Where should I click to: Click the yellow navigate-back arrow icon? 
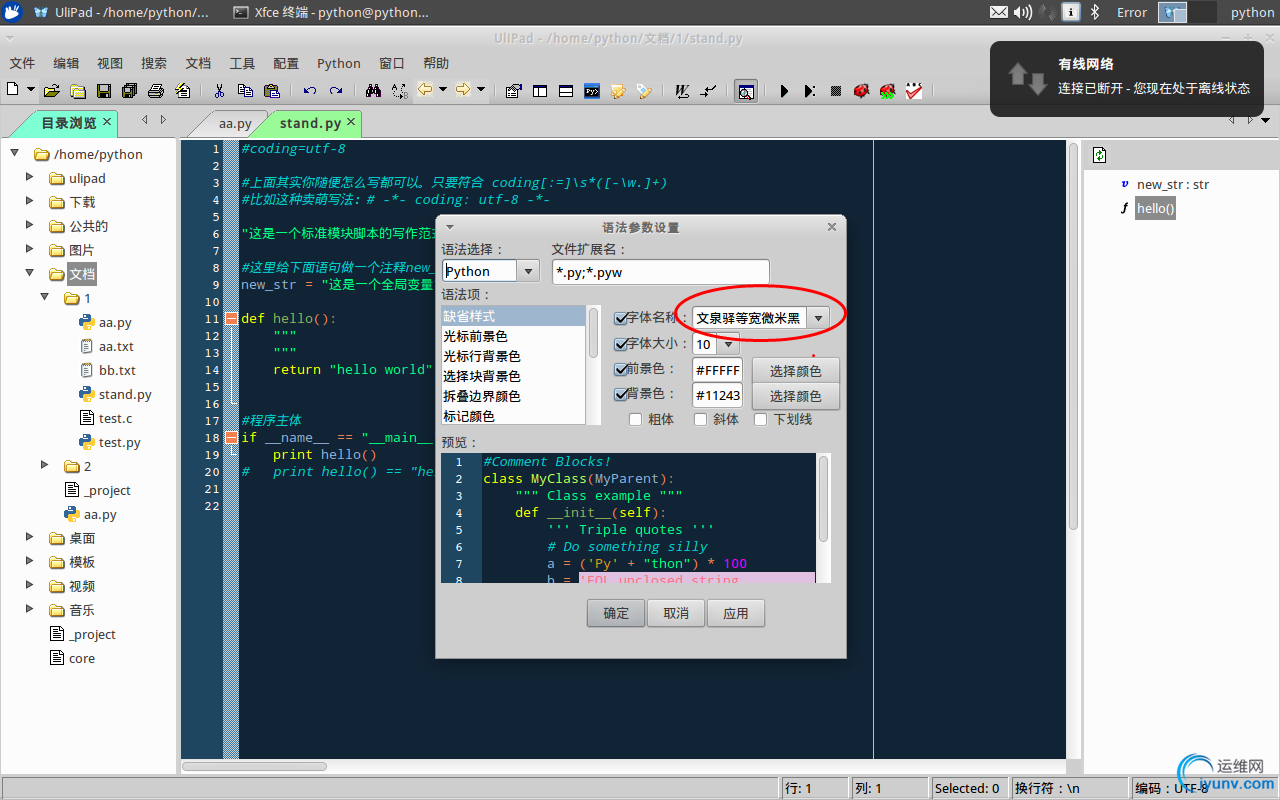(425, 90)
